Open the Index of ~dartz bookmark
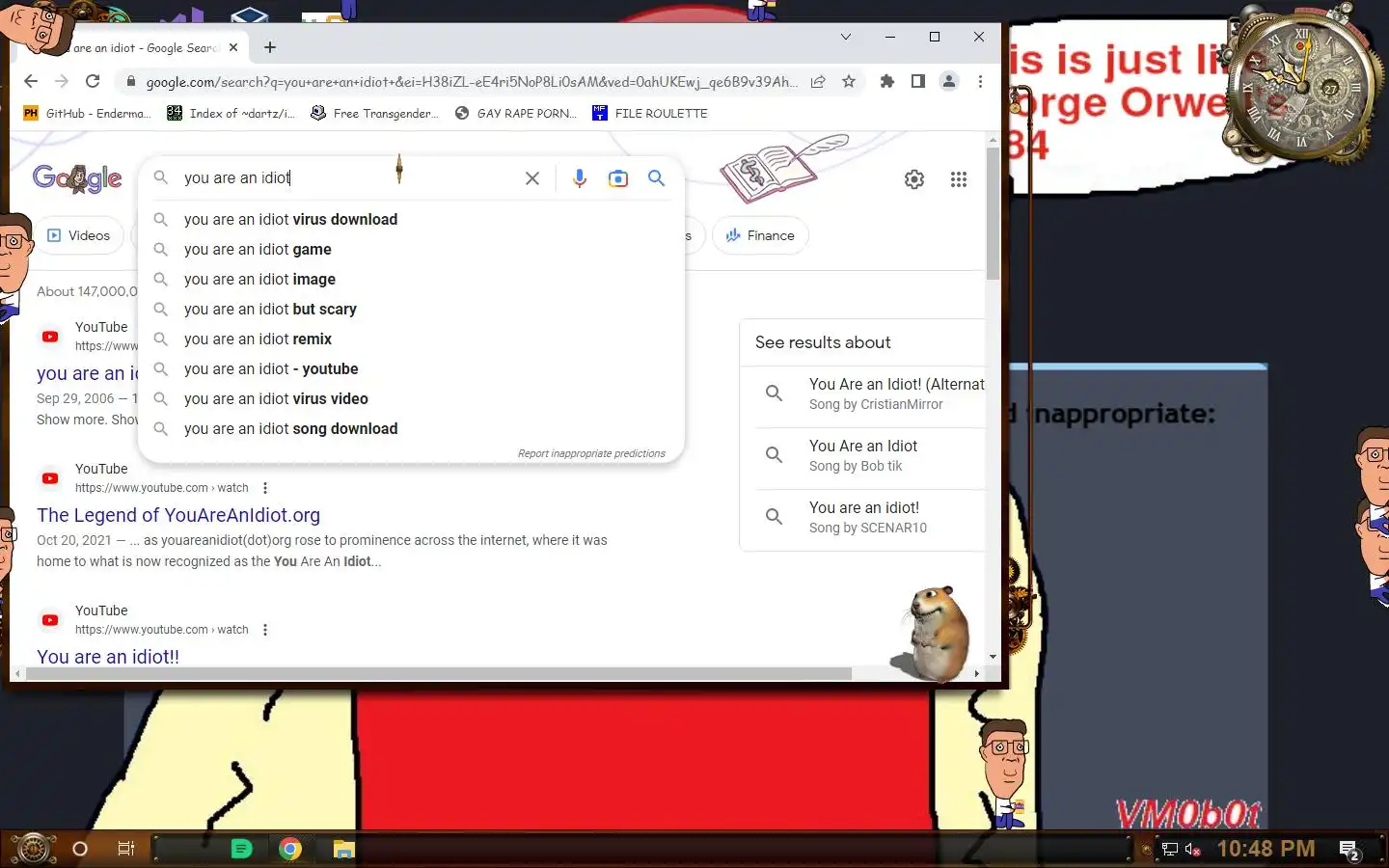 [x=231, y=113]
